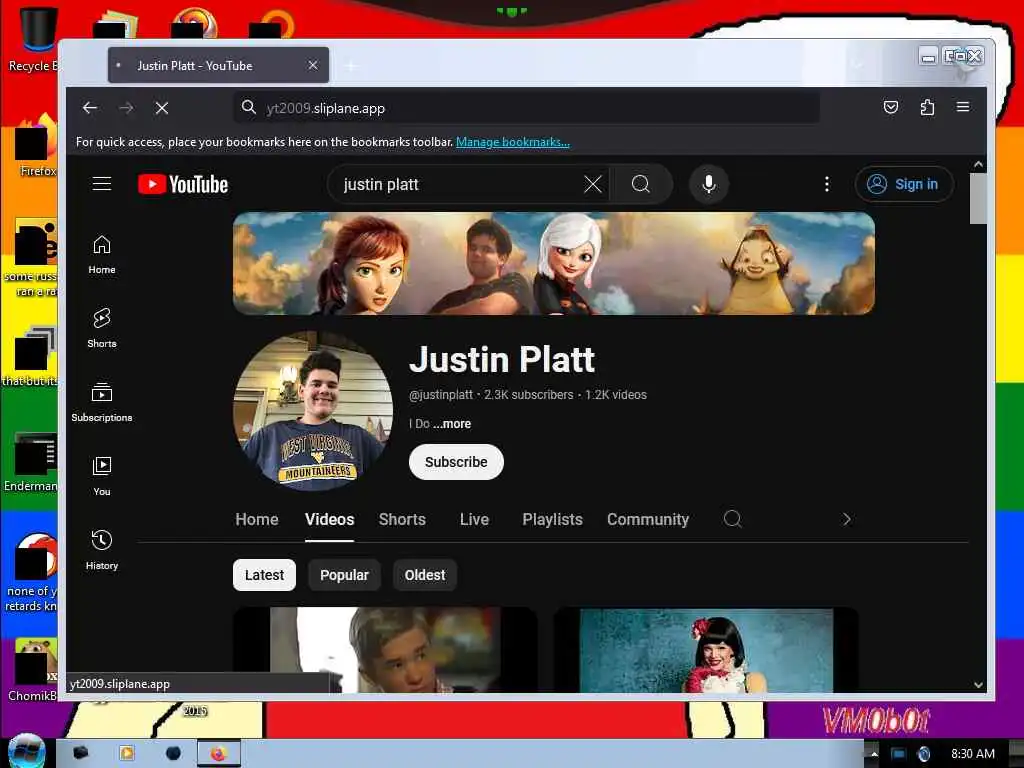
Task: Open the Recycle Bin desktop icon
Action: click(33, 39)
